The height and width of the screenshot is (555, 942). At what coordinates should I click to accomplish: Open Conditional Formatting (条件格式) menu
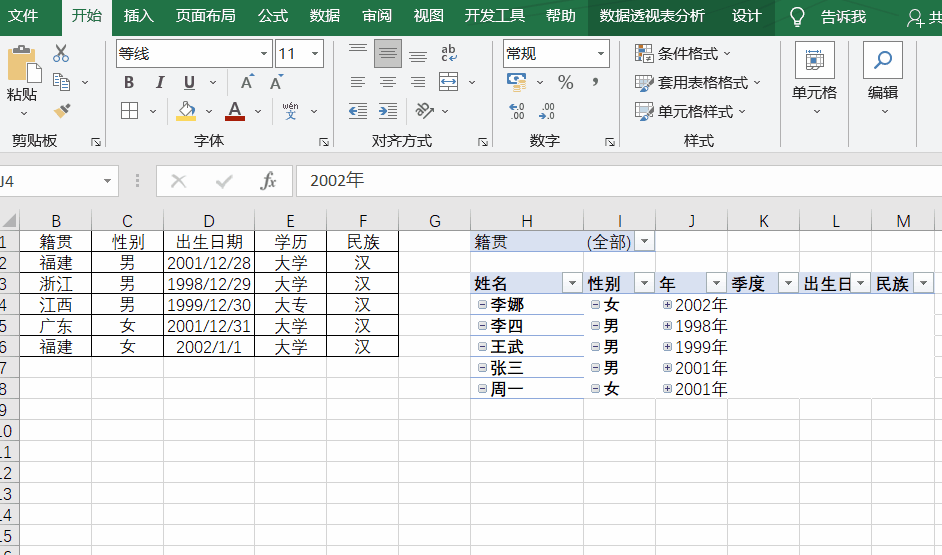(683, 53)
